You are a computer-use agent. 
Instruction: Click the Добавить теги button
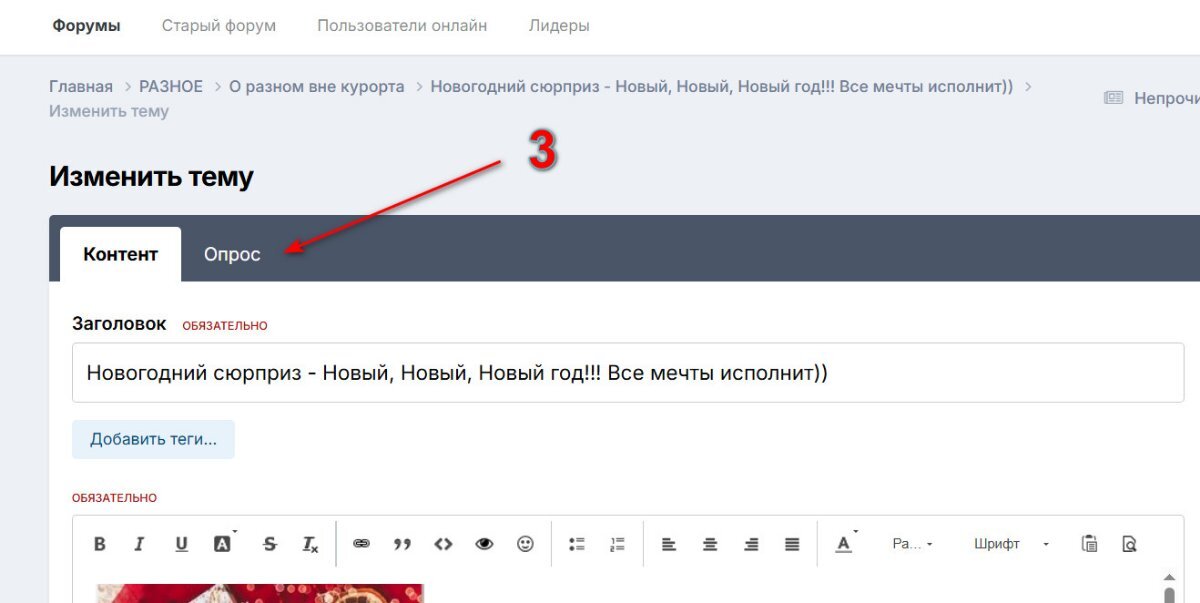[153, 440]
